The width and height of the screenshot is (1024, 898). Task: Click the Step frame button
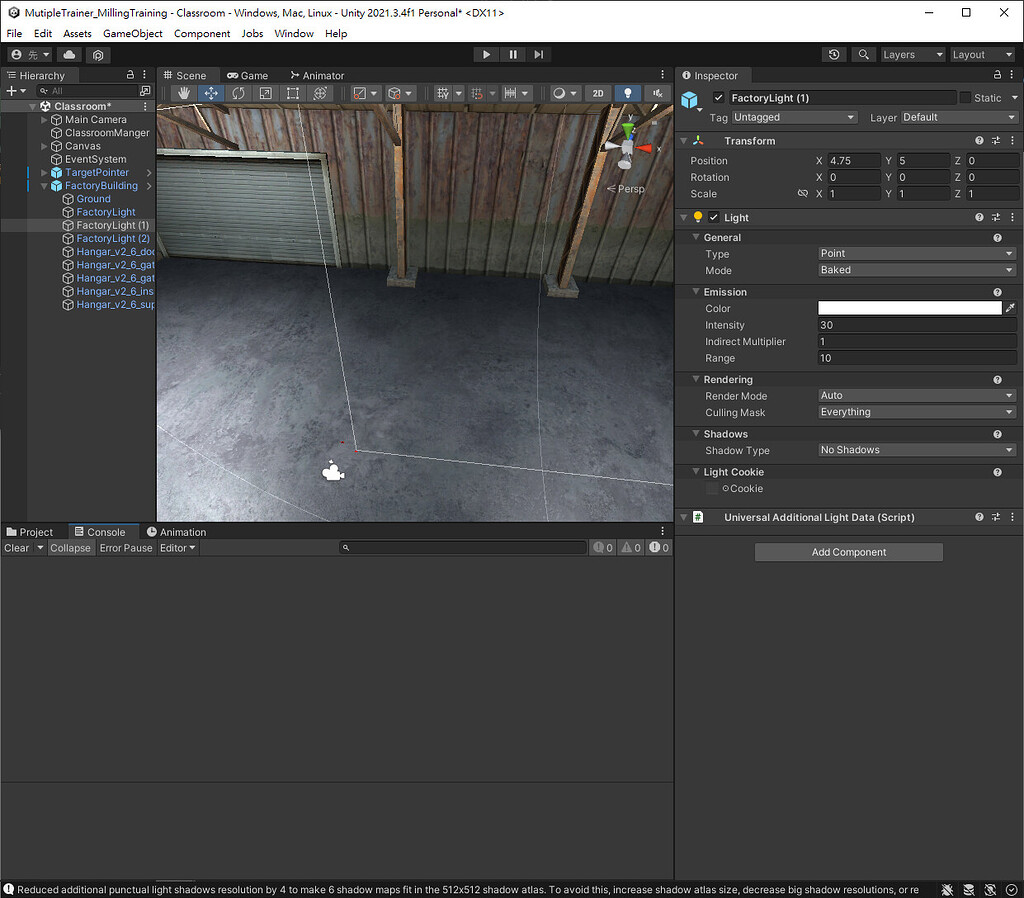coord(539,55)
